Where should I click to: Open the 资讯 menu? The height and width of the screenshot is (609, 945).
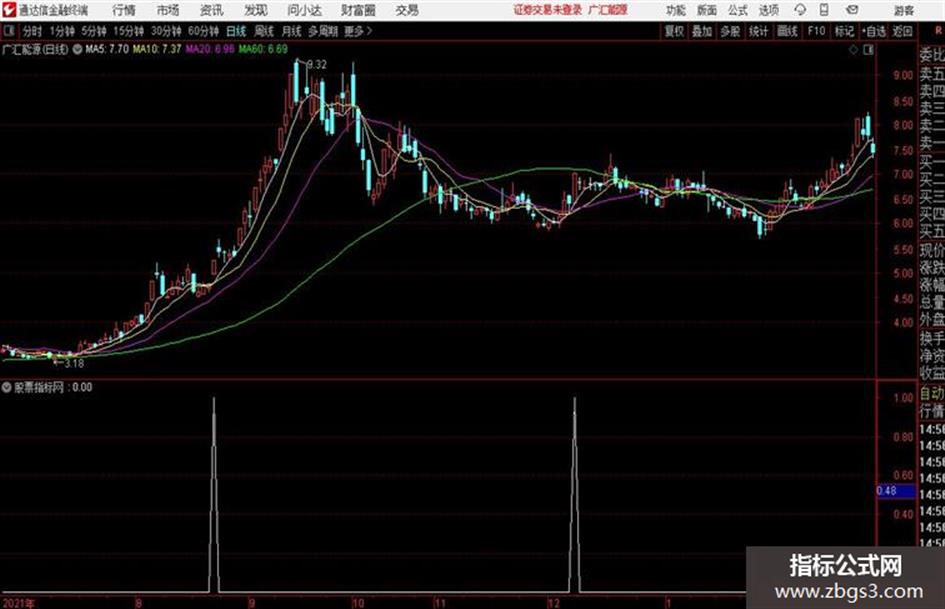212,10
